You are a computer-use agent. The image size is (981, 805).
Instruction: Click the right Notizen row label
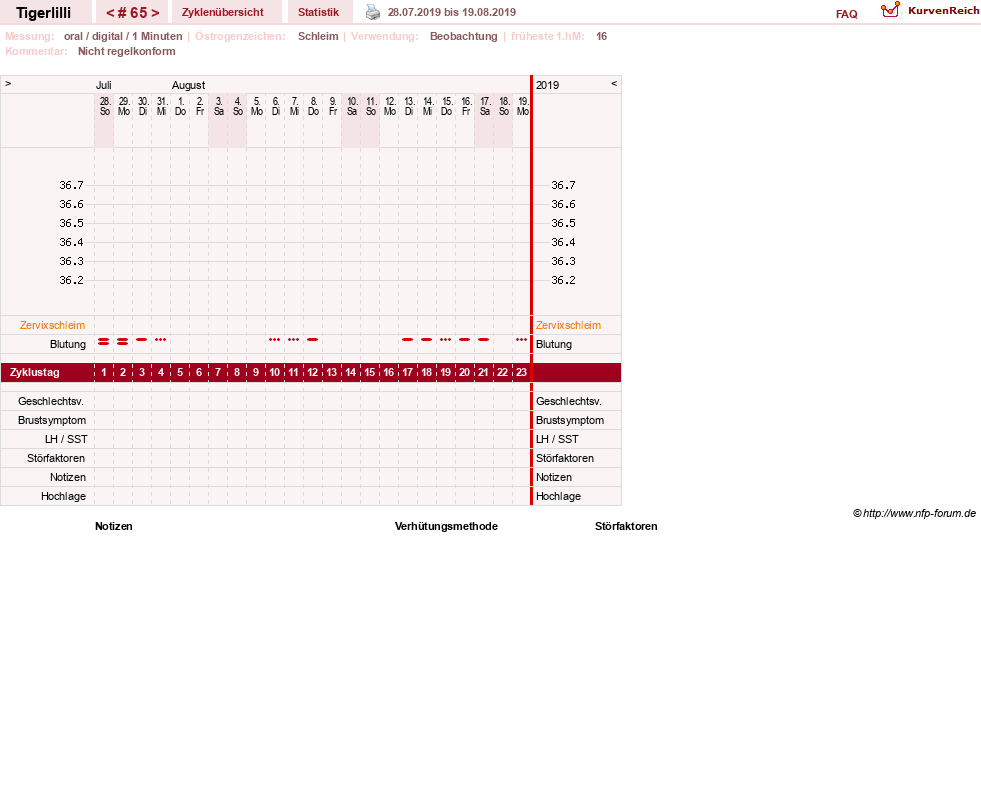pyautogui.click(x=554, y=477)
